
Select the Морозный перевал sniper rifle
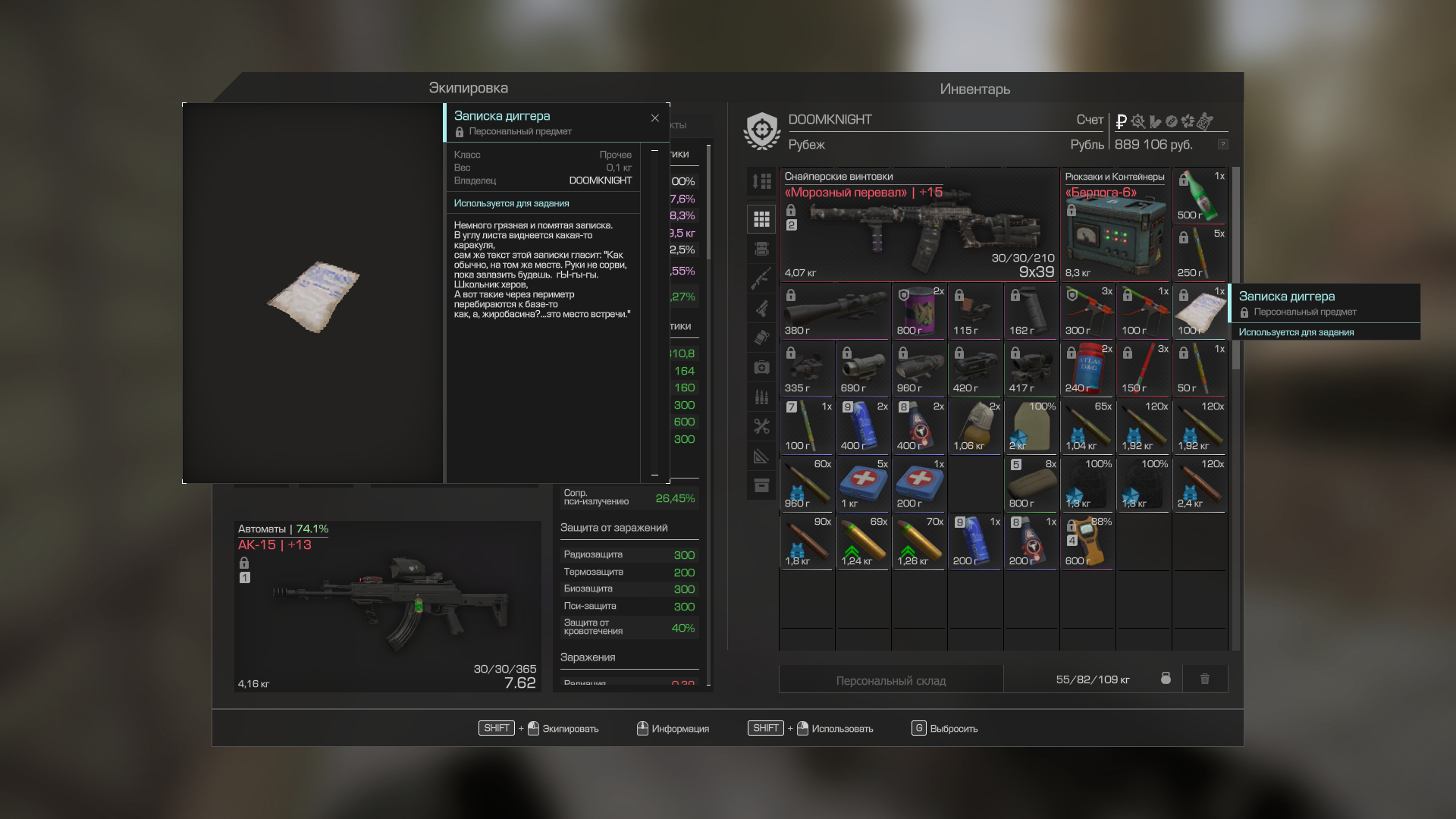[919, 224]
